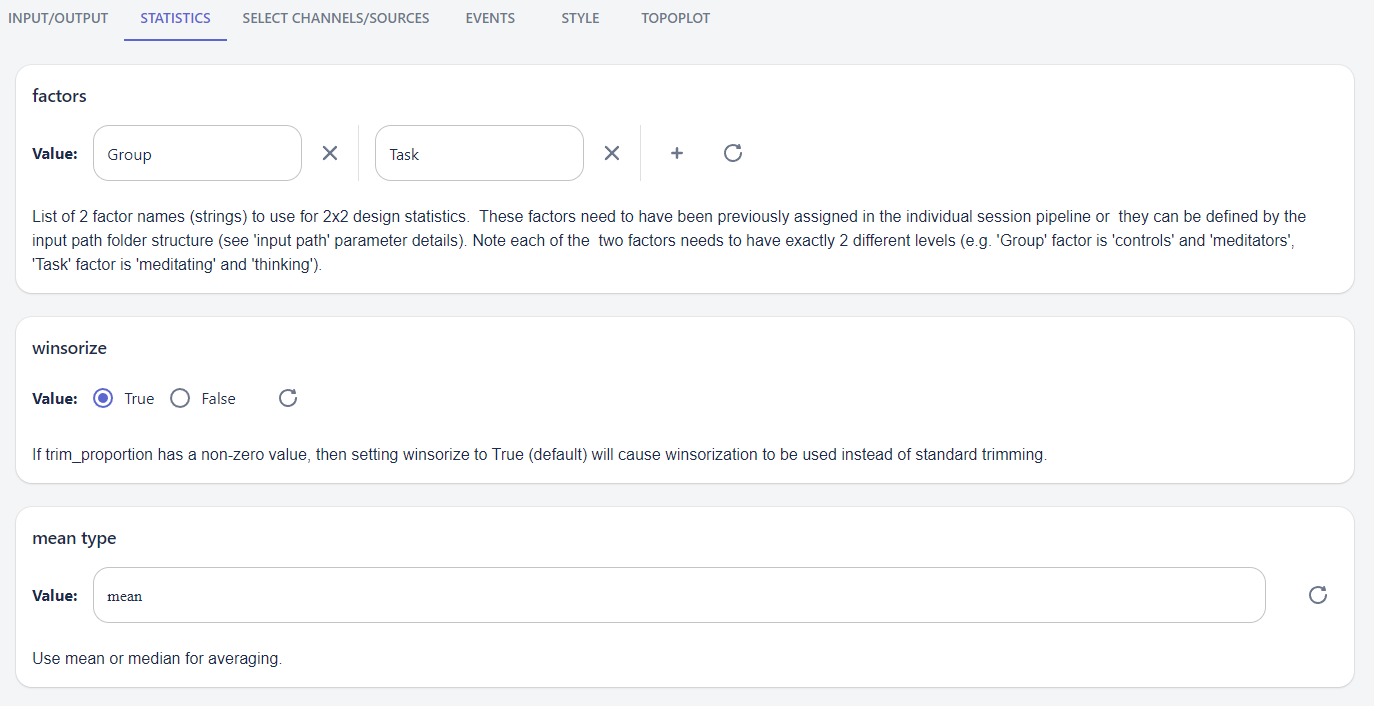Reset the winsorize parameter to default
The width and height of the screenshot is (1374, 706).
pyautogui.click(x=288, y=398)
